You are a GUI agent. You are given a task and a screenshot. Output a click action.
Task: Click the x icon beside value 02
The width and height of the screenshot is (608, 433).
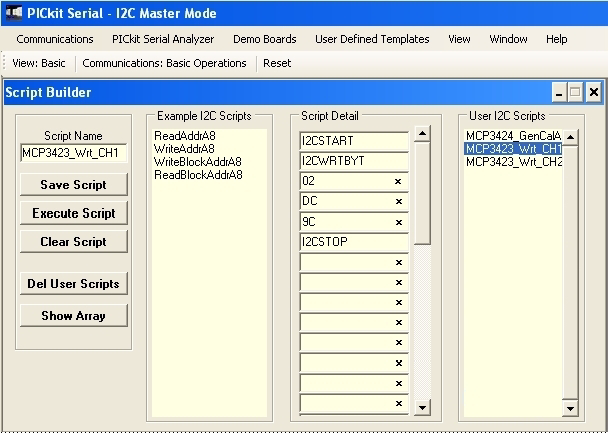coord(398,181)
